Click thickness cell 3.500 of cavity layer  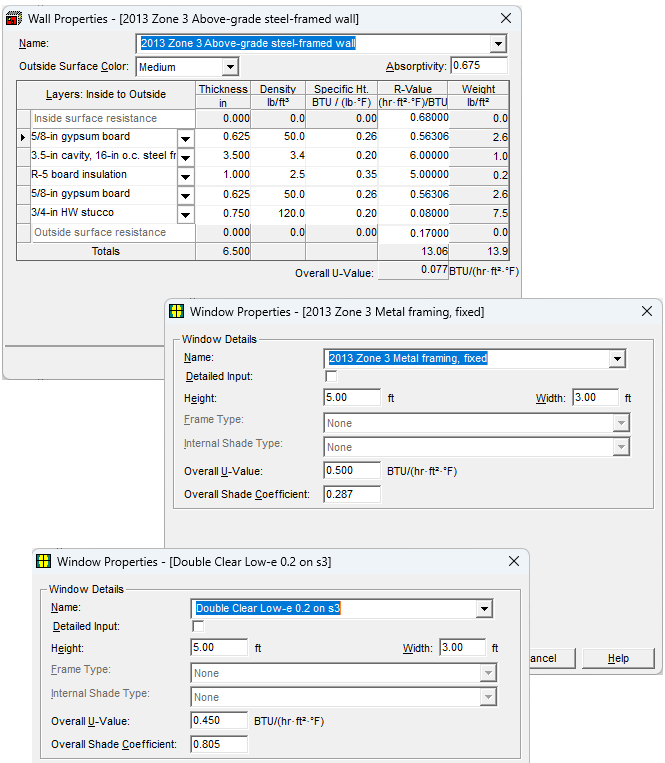(x=223, y=156)
